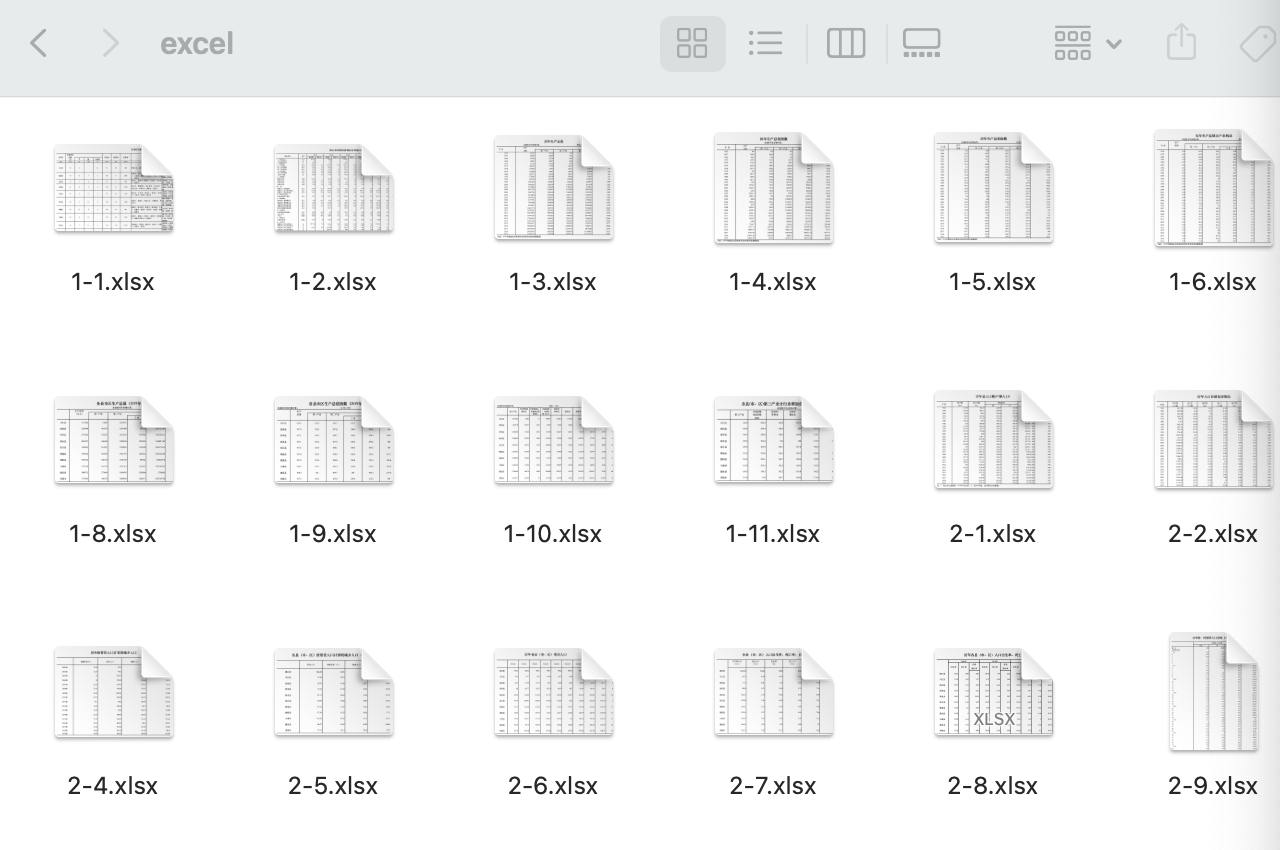Select the 2-1.xlsx file icon

(x=993, y=440)
